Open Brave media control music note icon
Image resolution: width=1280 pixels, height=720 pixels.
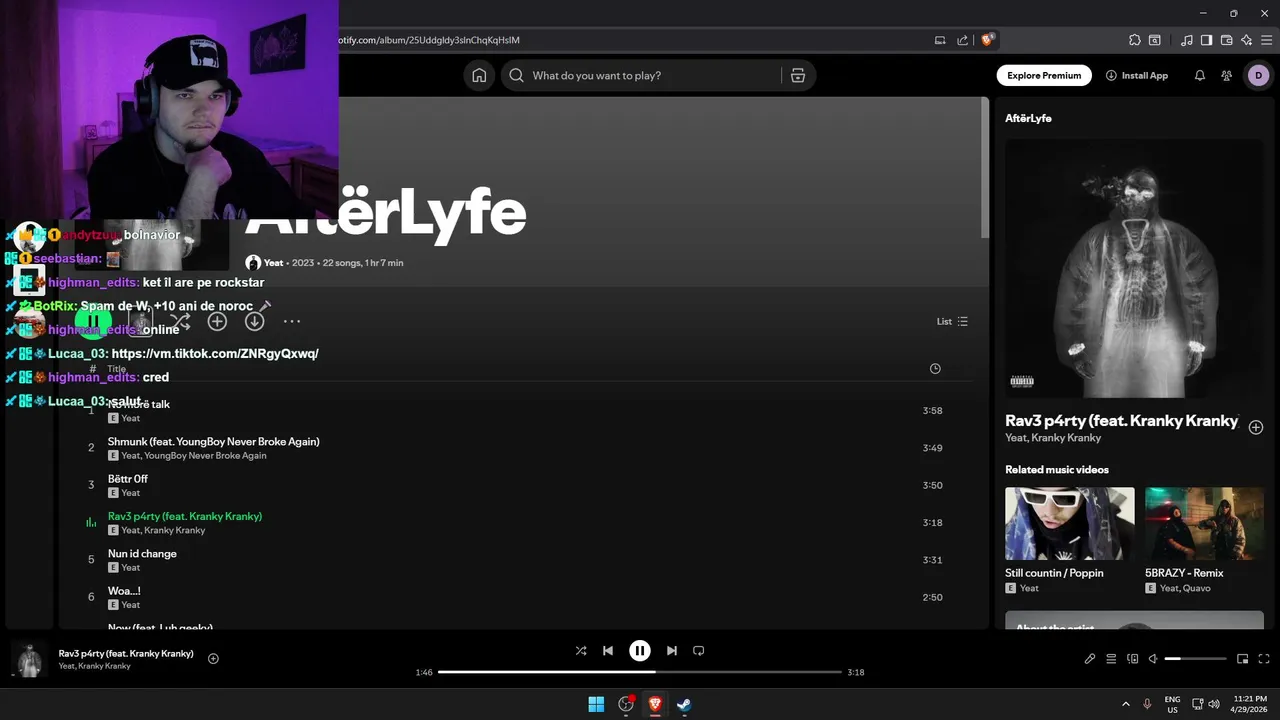coord(1187,40)
